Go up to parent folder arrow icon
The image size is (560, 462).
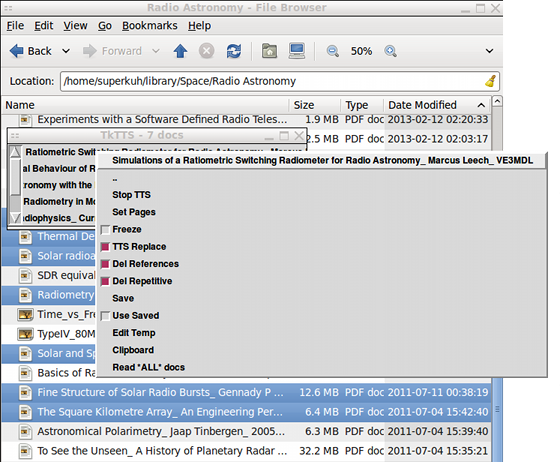pos(180,51)
